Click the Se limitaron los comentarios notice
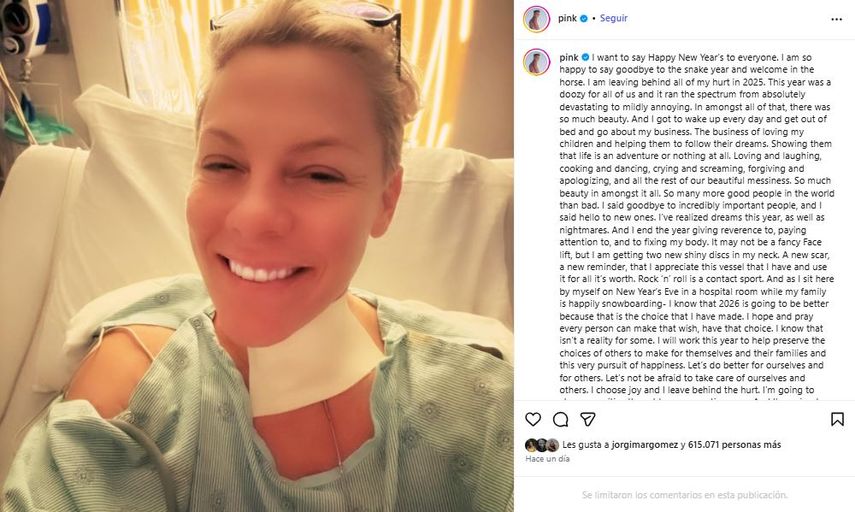855x512 pixels. (684, 495)
